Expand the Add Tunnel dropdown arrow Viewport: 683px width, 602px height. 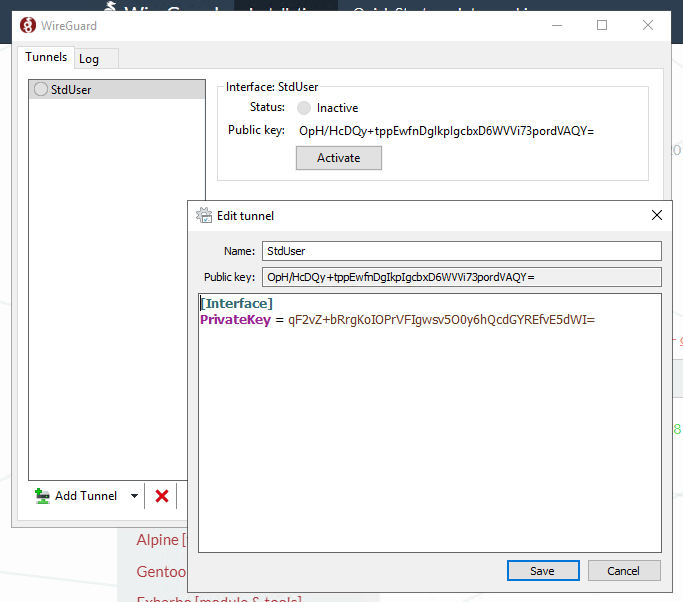(x=134, y=496)
